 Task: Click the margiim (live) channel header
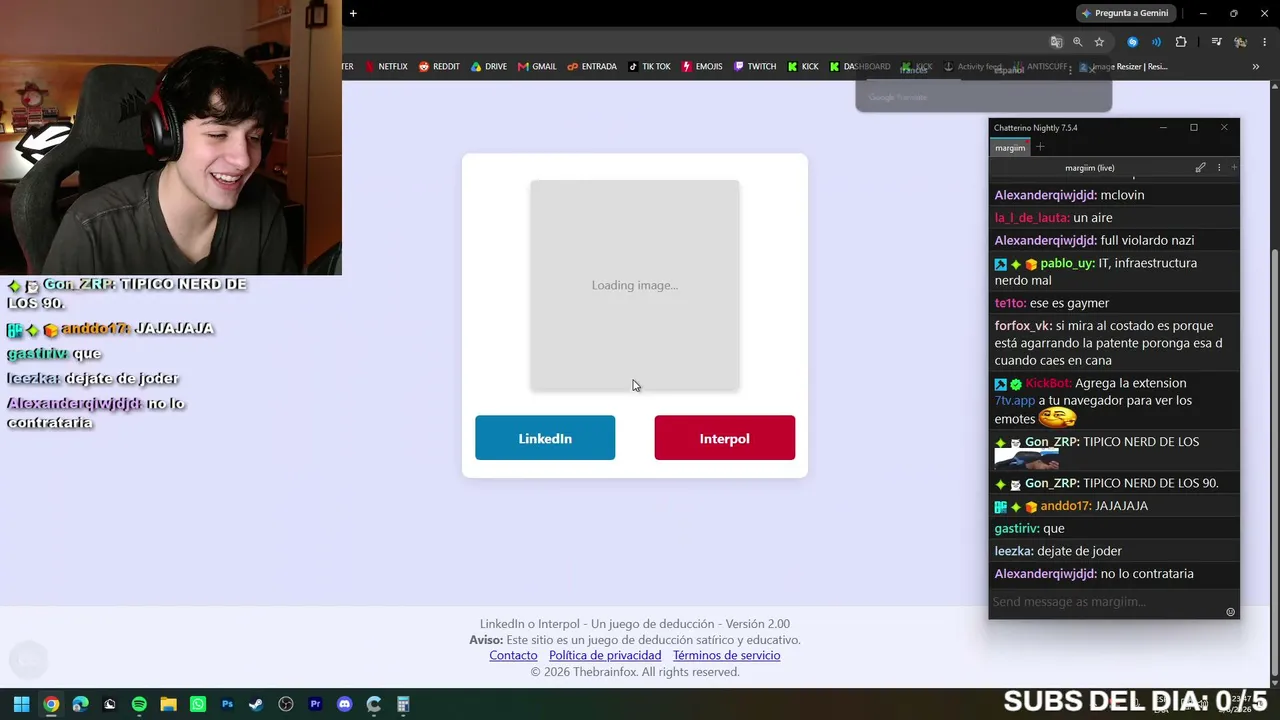[x=1090, y=168]
